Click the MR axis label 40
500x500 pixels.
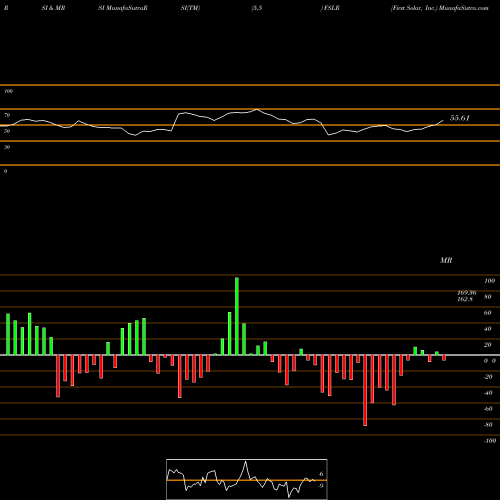pos(488,329)
